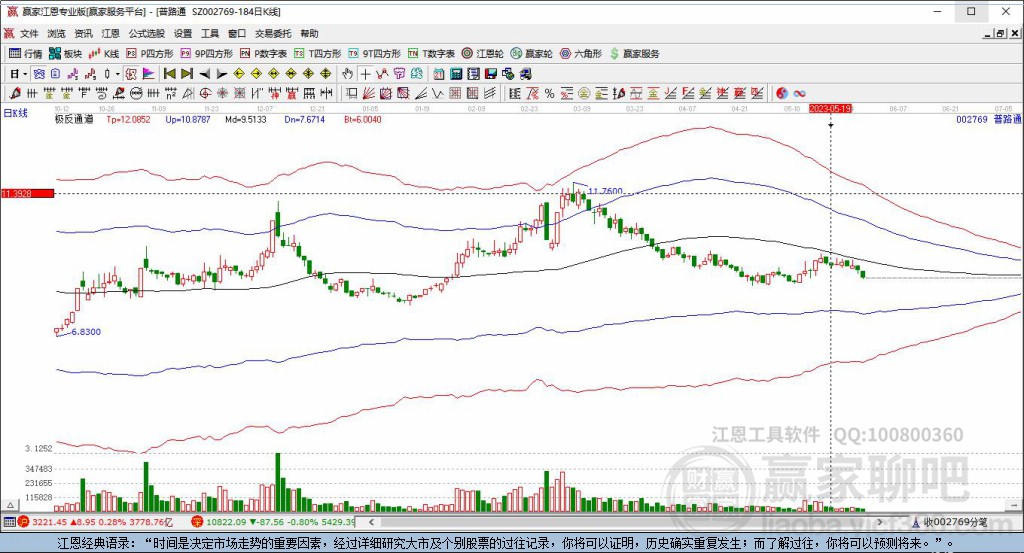Click the 日K线 label
1024x553 pixels.
click(x=16, y=113)
